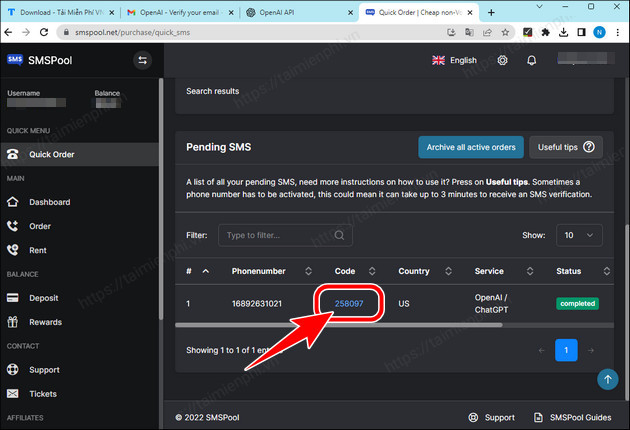The width and height of the screenshot is (630, 430).
Task: Open notifications bell icon
Action: point(532,60)
